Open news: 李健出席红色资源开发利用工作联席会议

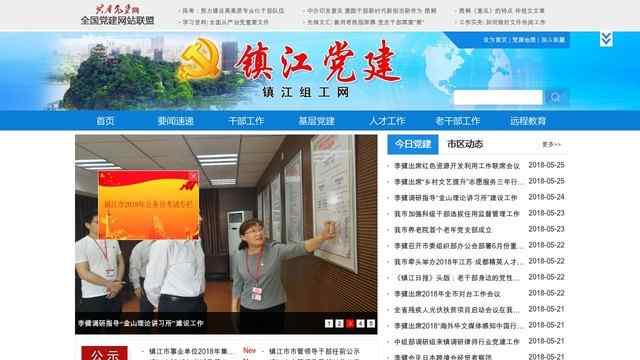click(456, 166)
